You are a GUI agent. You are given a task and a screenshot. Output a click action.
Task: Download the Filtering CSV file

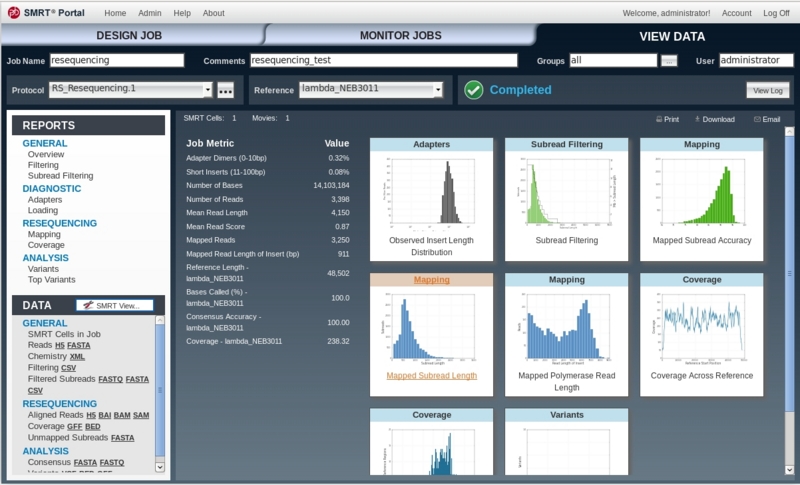pyautogui.click(x=68, y=368)
